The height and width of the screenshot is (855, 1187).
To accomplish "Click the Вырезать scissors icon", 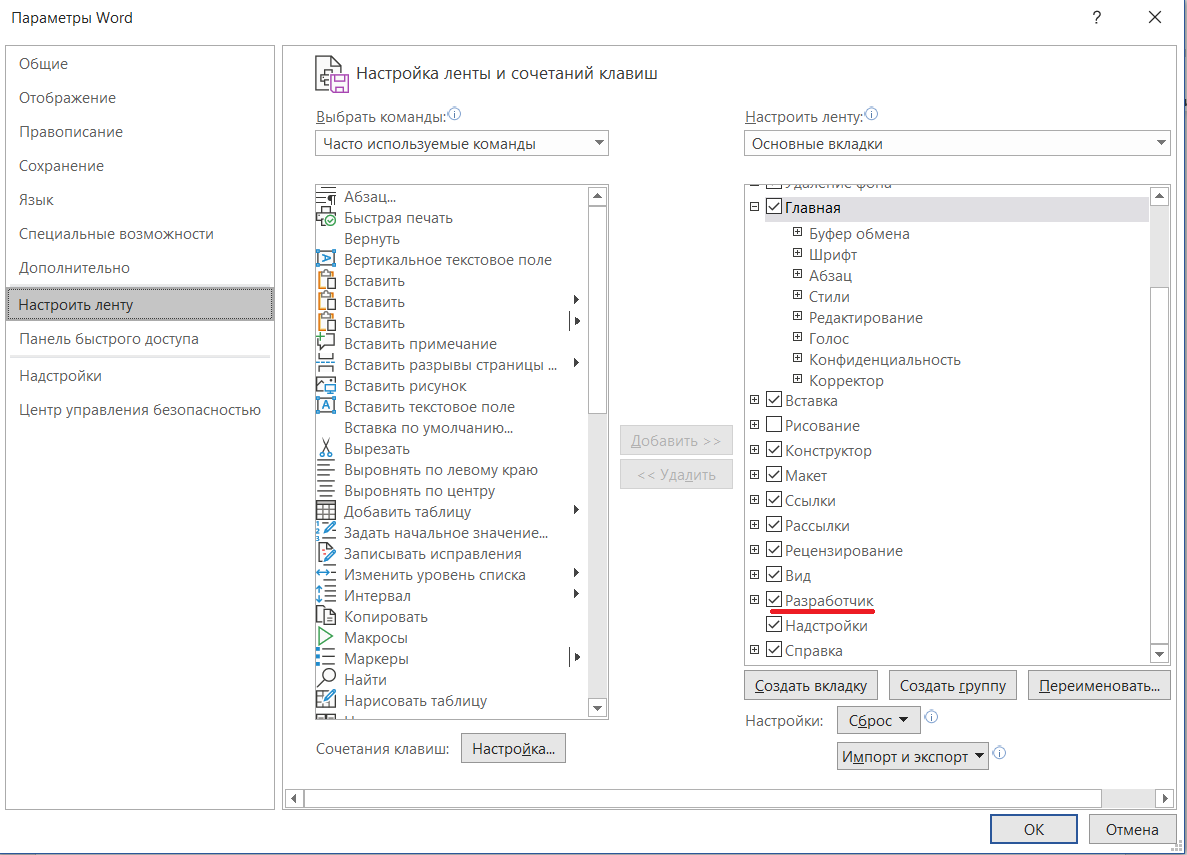I will 326,448.
